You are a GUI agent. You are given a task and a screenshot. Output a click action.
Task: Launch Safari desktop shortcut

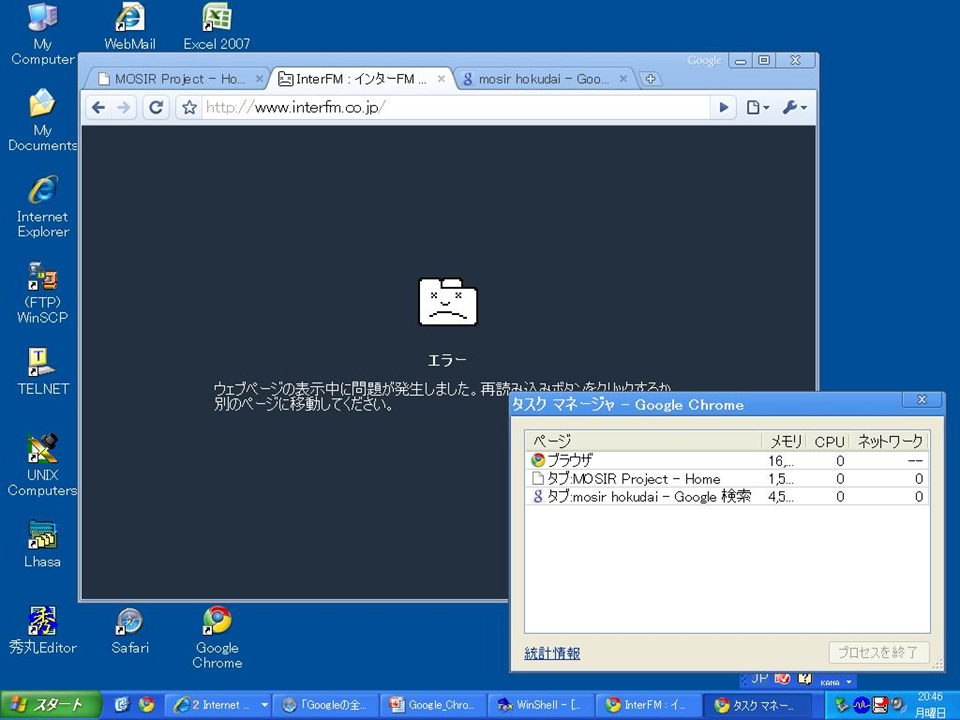[129, 631]
